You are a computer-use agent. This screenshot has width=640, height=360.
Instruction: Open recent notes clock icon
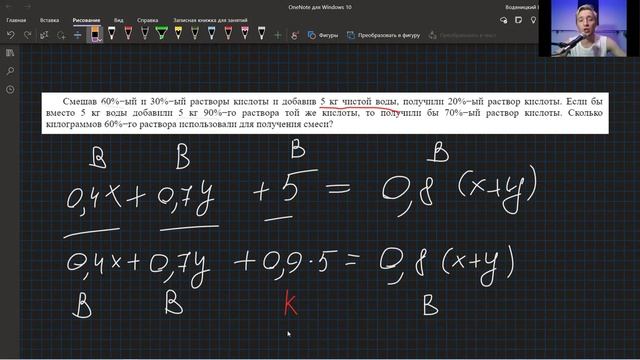click(10, 89)
